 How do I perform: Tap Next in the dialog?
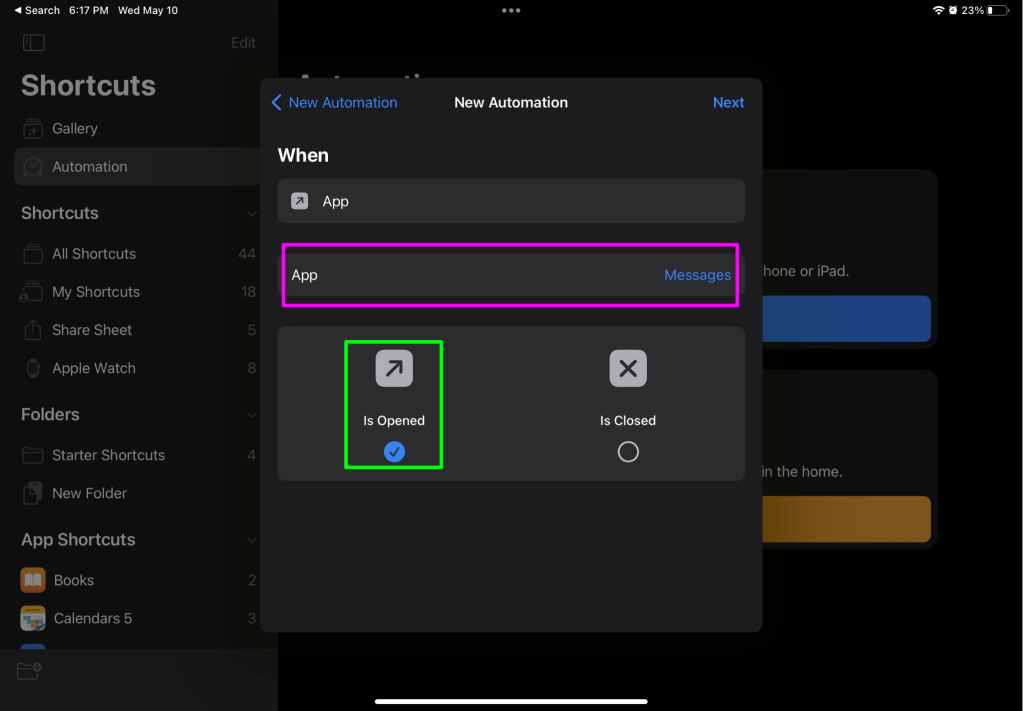(728, 102)
